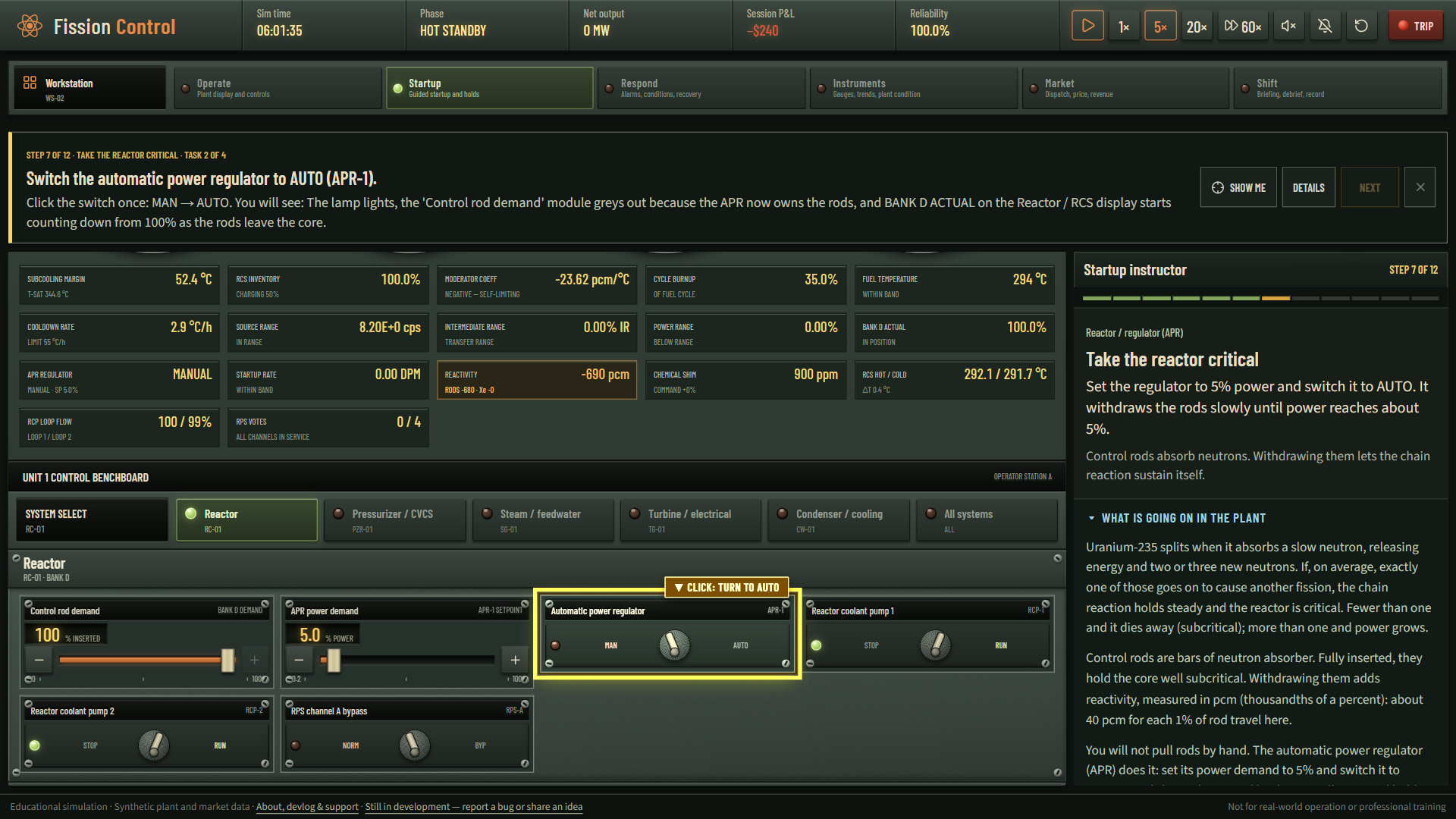Silence alarms with the bell icon
1456x819 pixels.
coord(1325,26)
